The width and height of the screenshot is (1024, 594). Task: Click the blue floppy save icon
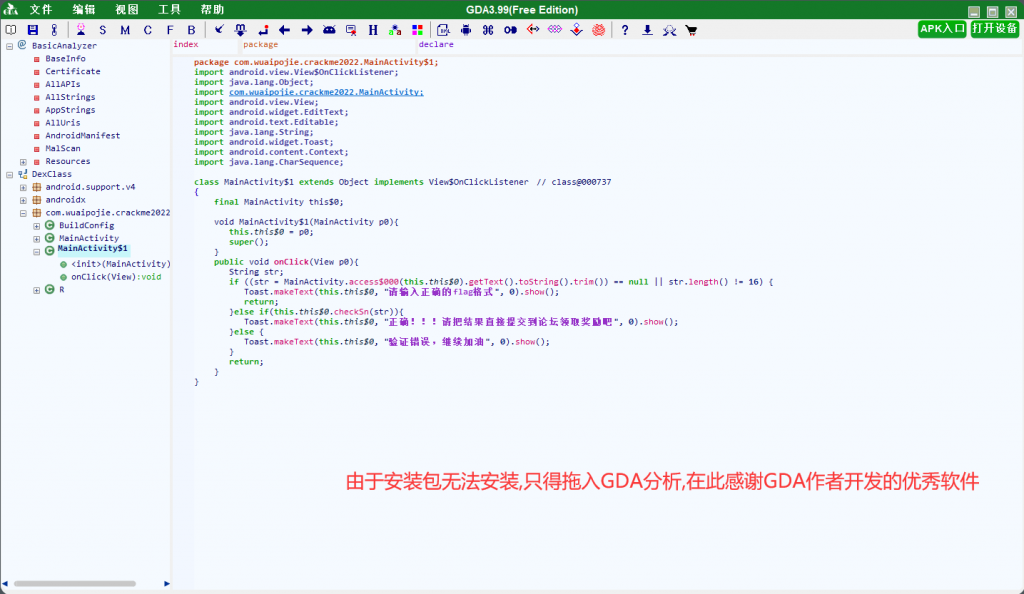coord(33,30)
